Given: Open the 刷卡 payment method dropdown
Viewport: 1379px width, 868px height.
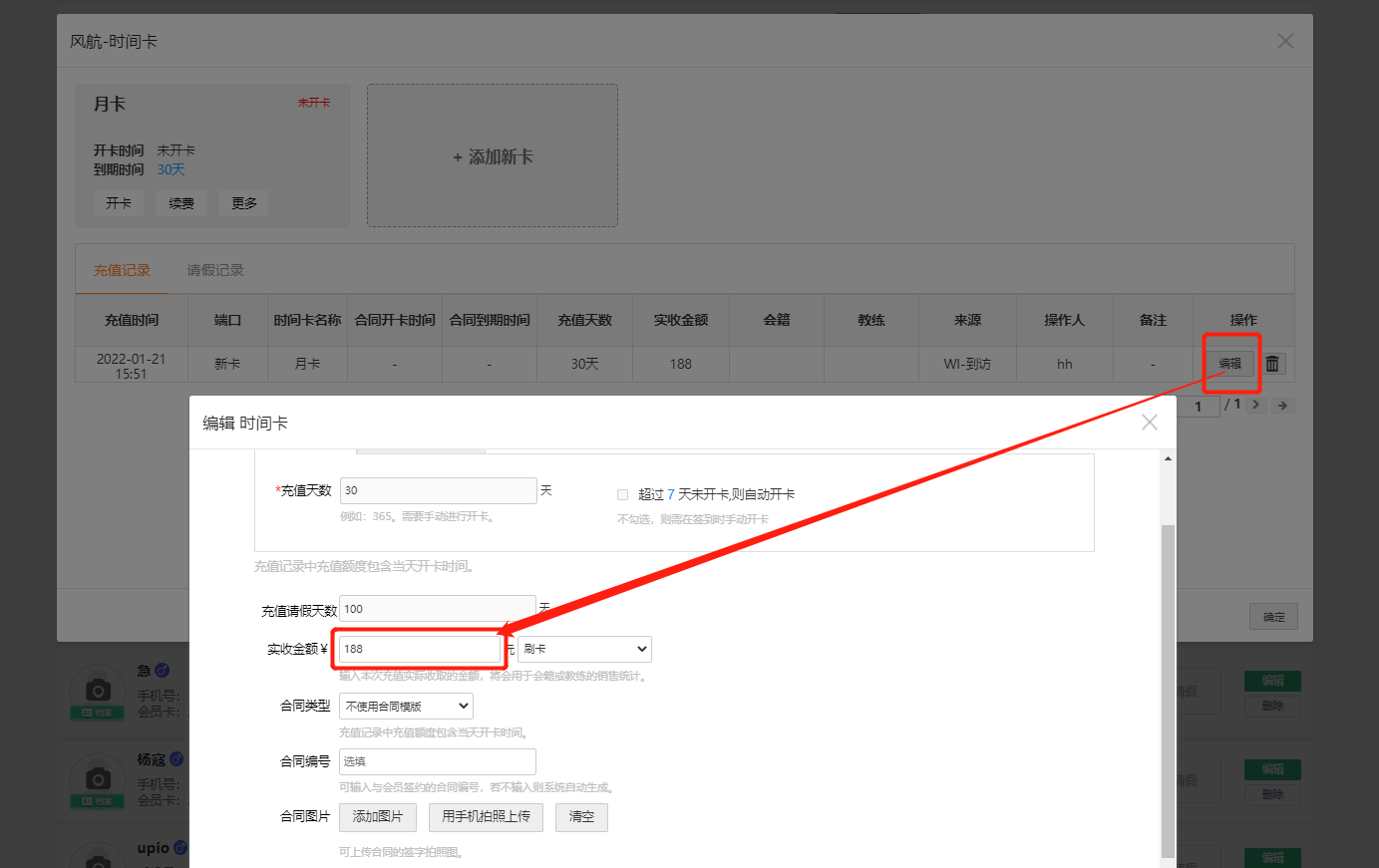Looking at the screenshot, I should pos(584,649).
